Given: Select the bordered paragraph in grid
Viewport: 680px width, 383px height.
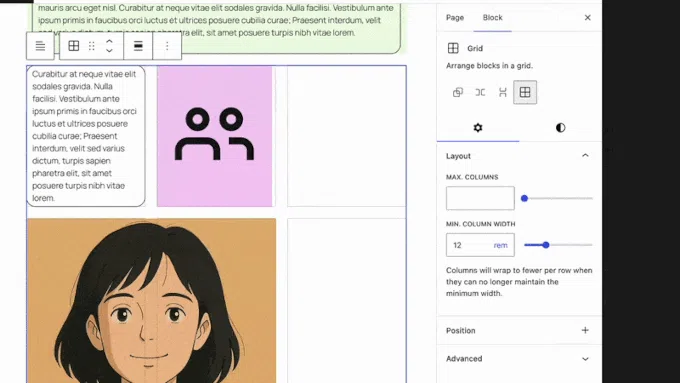Looking at the screenshot, I should click(x=86, y=136).
